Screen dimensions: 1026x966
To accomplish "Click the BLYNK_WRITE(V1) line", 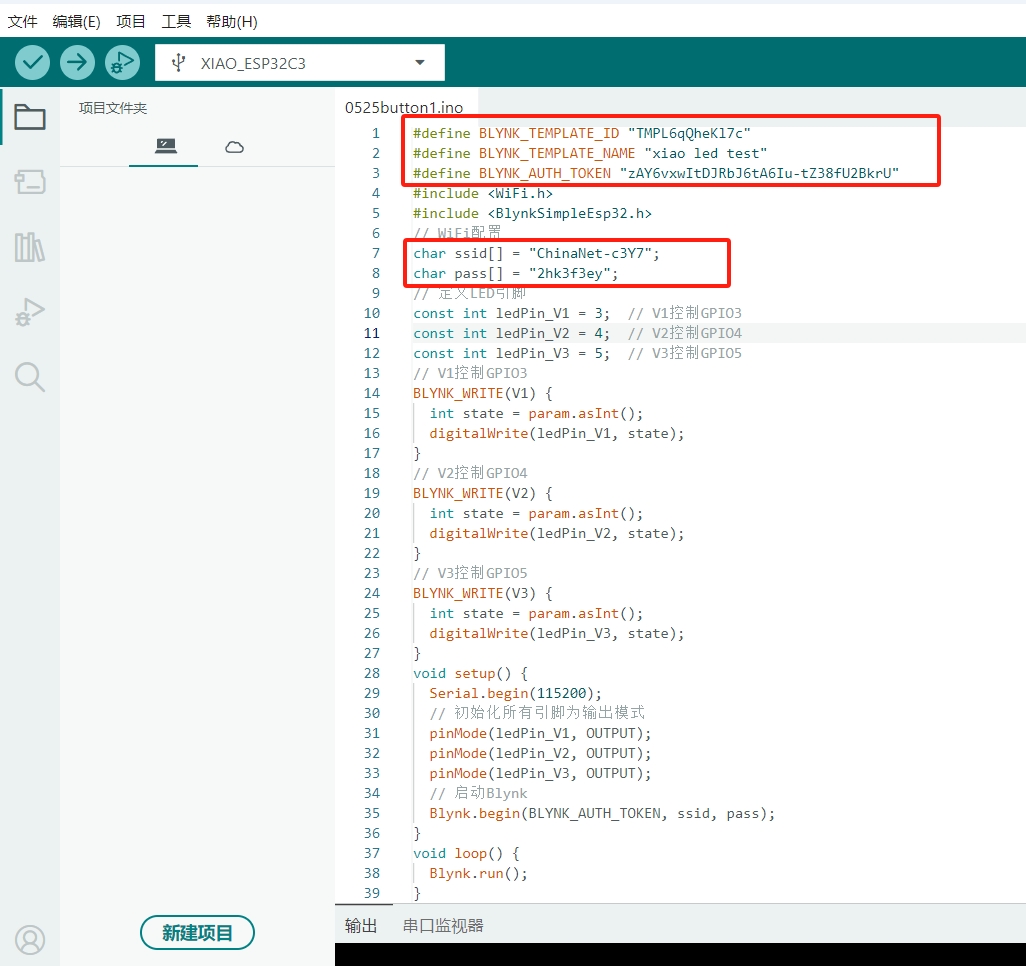I will [x=482, y=393].
